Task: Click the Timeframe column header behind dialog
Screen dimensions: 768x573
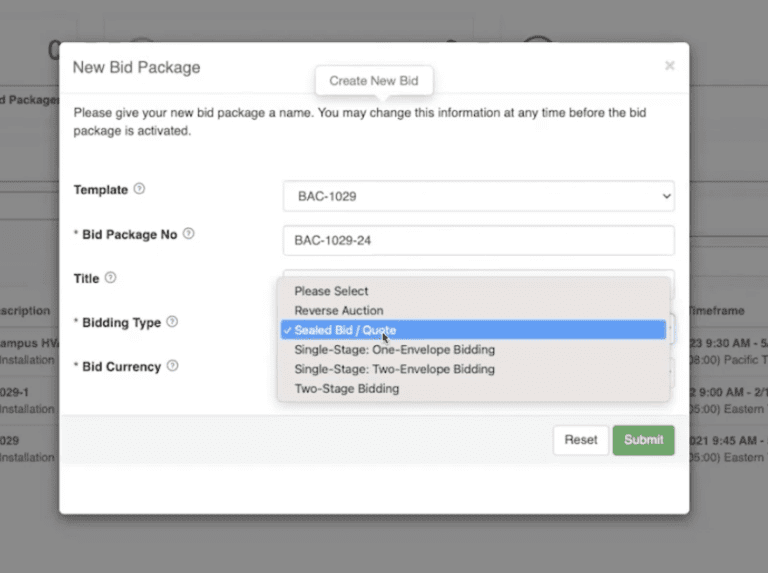Action: [x=717, y=310]
